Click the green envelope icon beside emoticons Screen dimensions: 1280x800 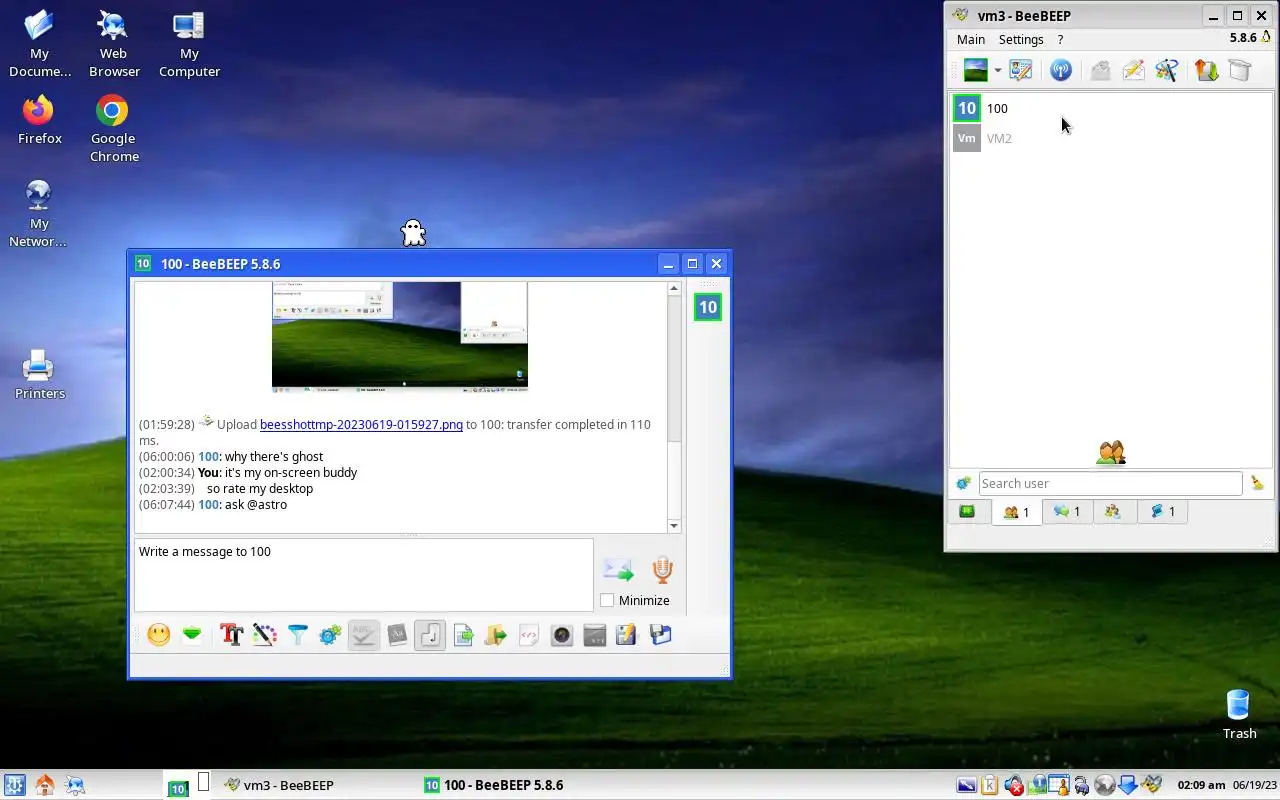(x=192, y=635)
